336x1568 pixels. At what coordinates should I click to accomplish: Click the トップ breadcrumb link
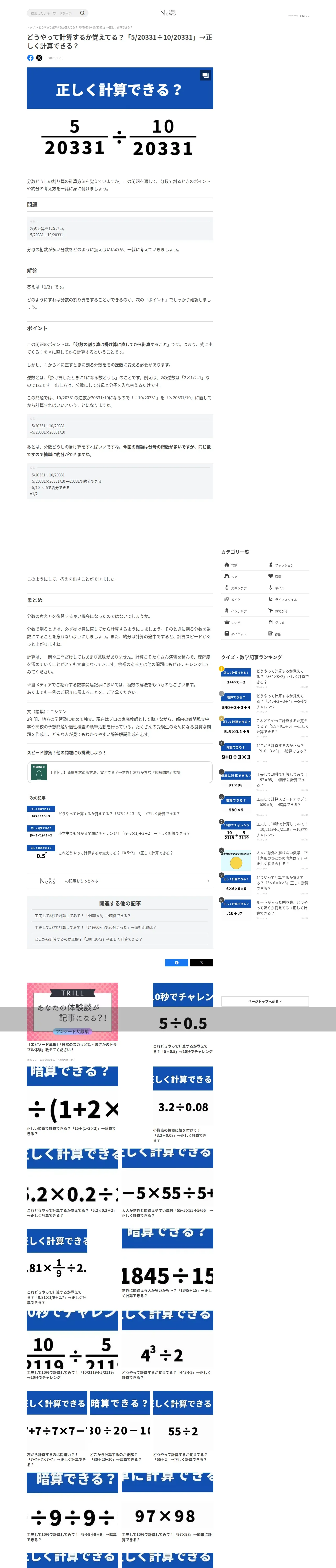[31, 27]
